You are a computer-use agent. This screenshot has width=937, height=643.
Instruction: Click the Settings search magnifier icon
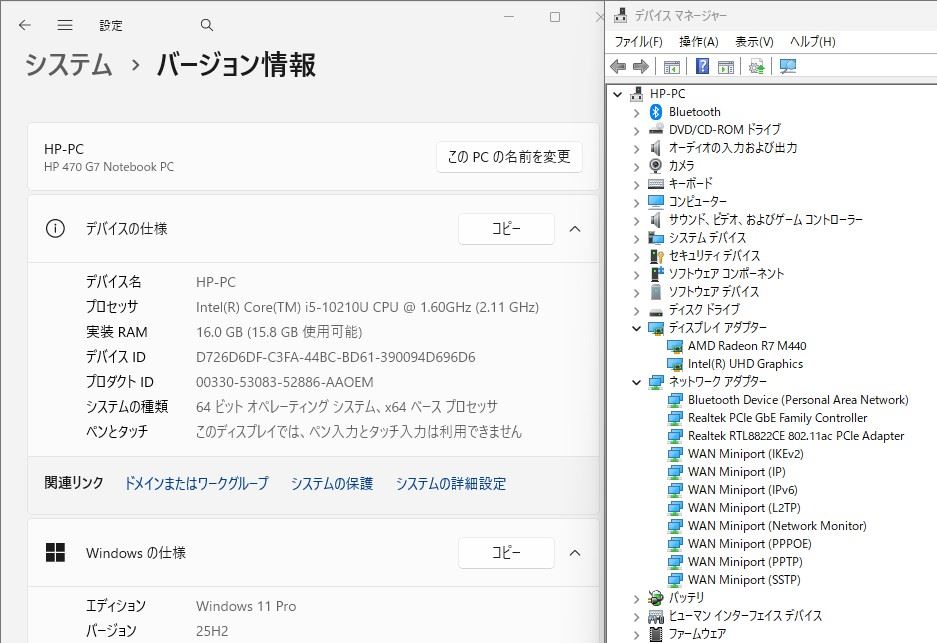pos(207,25)
